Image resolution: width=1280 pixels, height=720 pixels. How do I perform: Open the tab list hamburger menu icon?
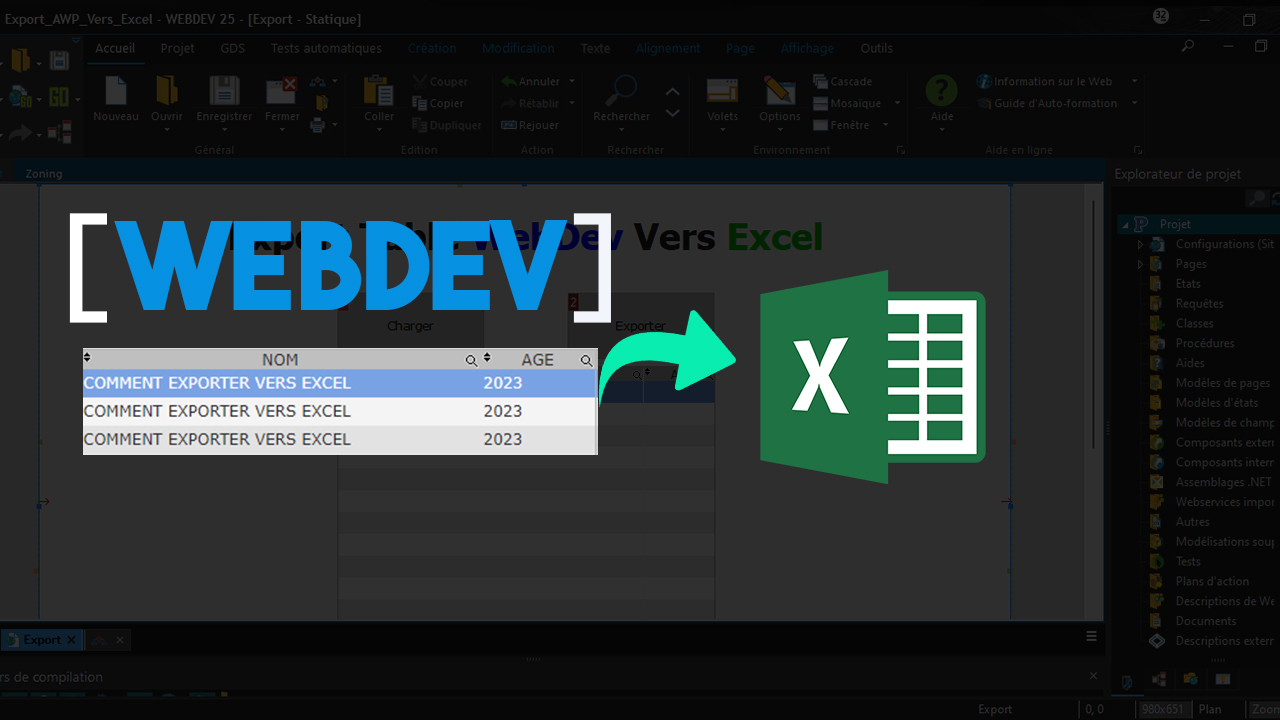pyautogui.click(x=1092, y=636)
